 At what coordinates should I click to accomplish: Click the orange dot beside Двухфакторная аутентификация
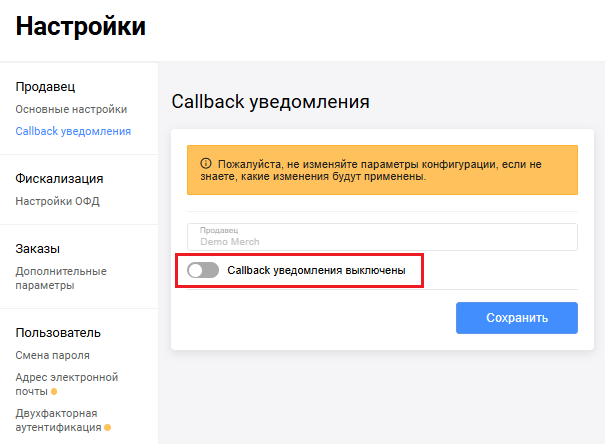(107, 428)
